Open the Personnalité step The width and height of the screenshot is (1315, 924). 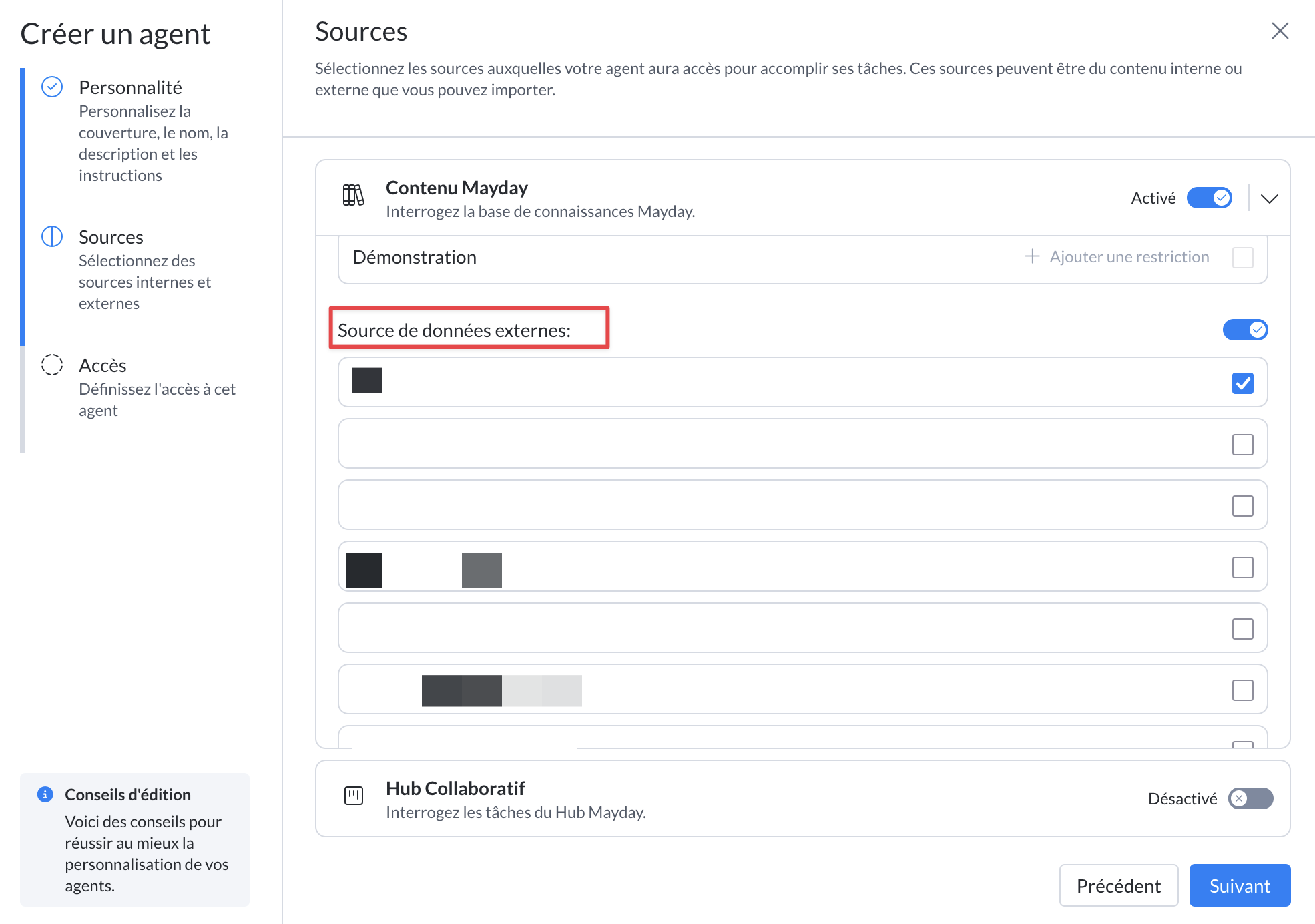click(x=130, y=87)
